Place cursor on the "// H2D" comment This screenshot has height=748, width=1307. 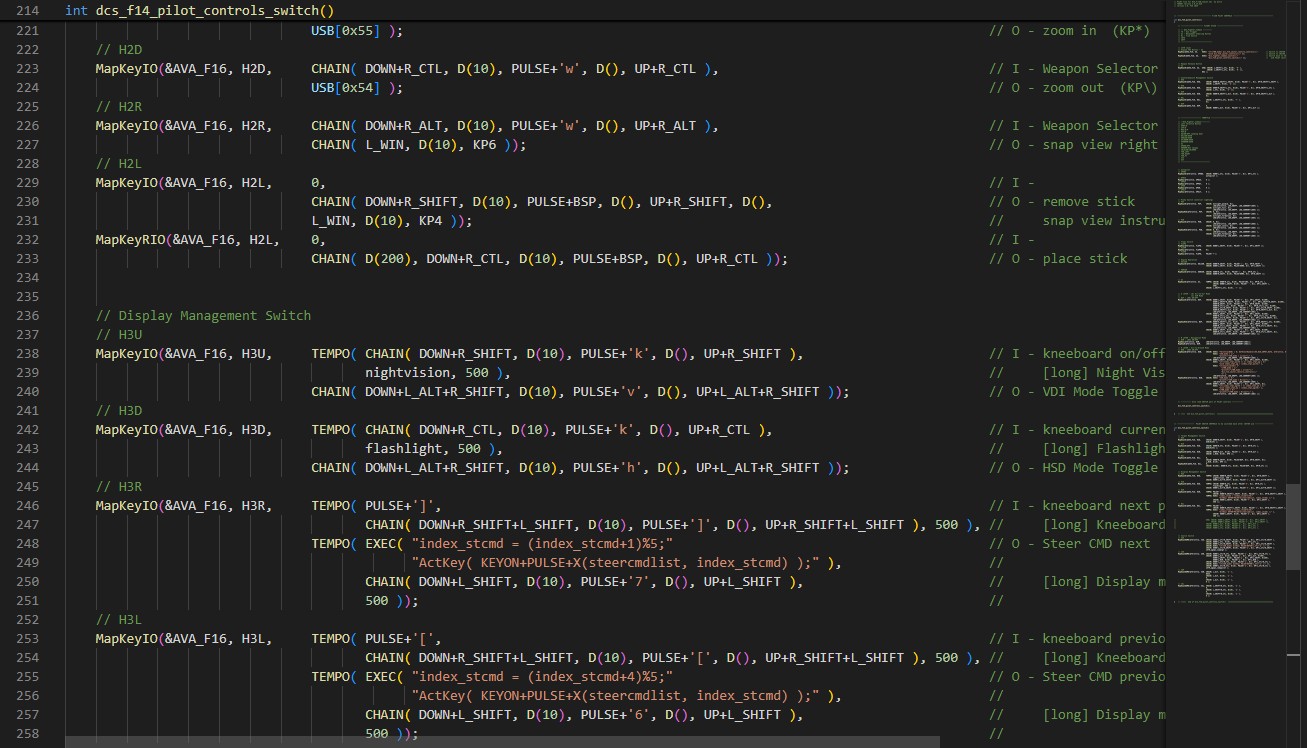pos(118,50)
